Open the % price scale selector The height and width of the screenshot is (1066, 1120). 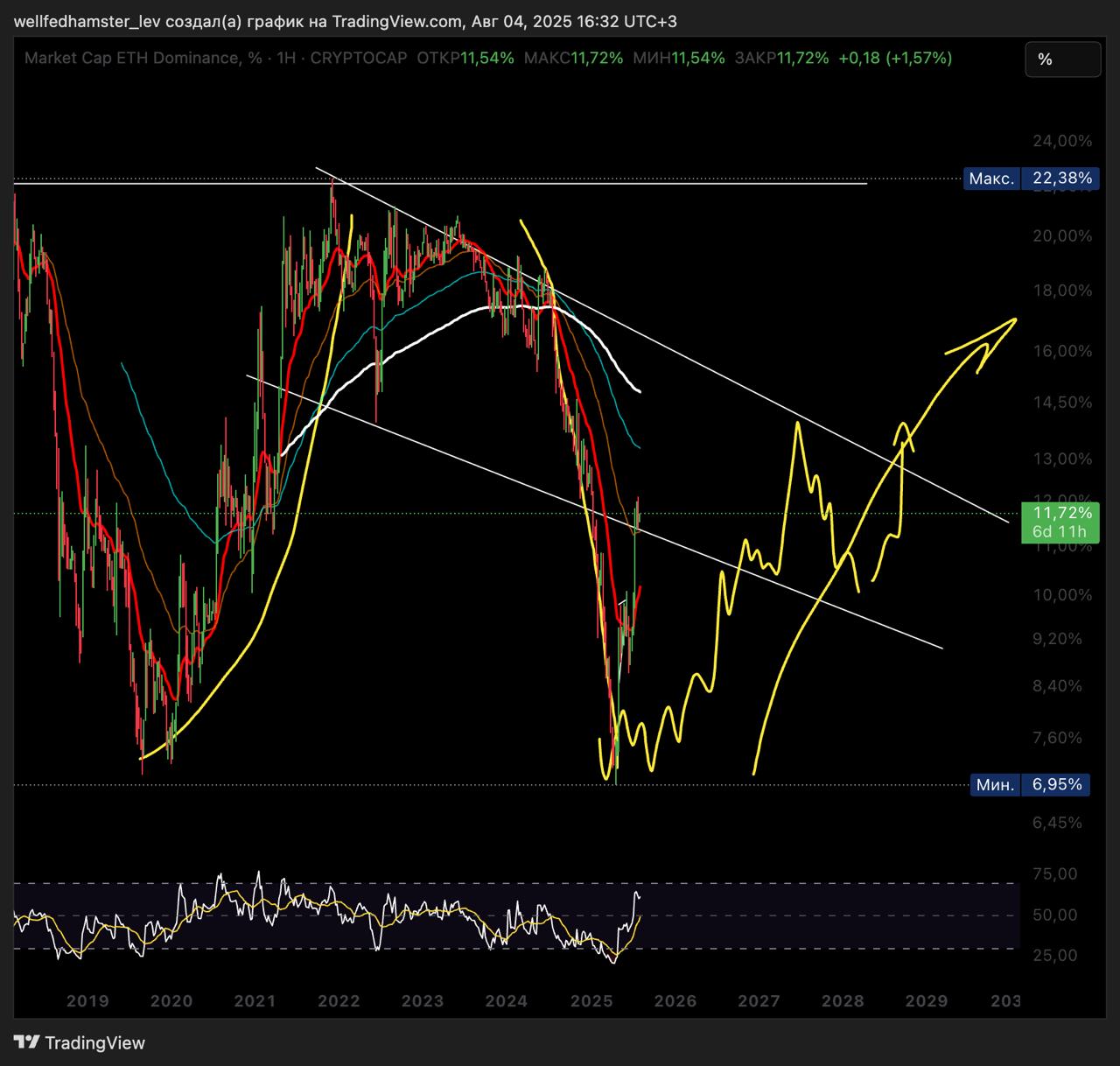1062,60
